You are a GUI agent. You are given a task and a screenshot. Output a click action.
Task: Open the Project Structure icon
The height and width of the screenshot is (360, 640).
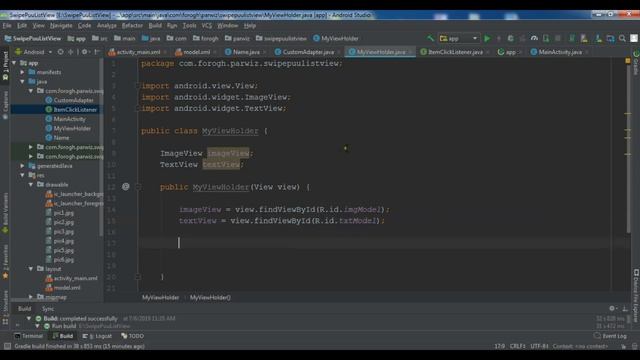coord(610,38)
